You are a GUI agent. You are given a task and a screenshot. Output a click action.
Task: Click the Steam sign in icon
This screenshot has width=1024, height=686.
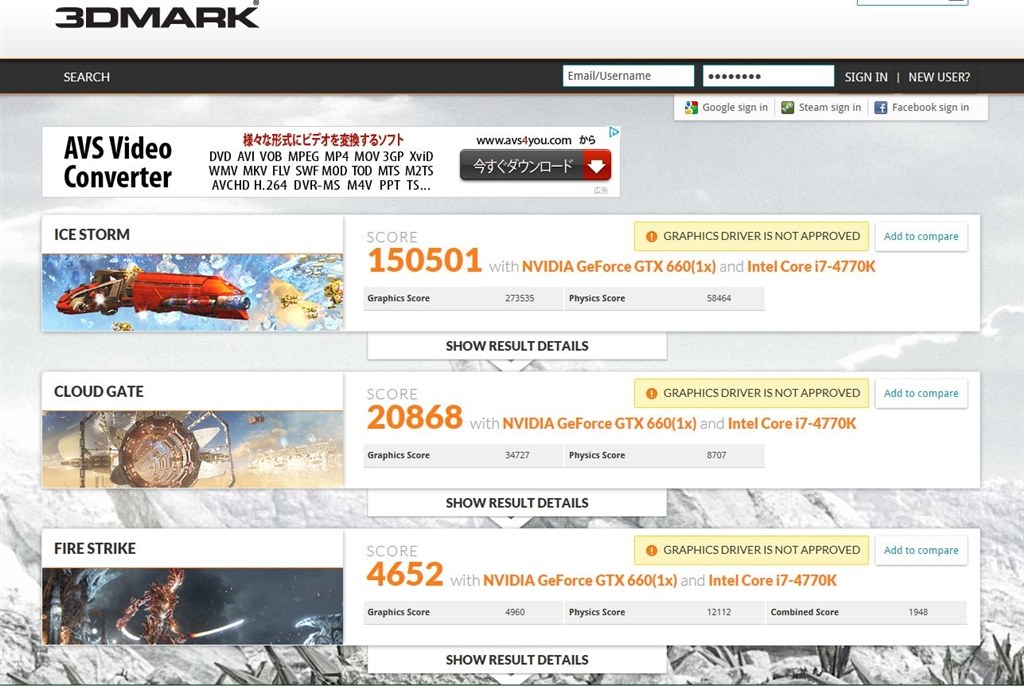pyautogui.click(x=788, y=108)
